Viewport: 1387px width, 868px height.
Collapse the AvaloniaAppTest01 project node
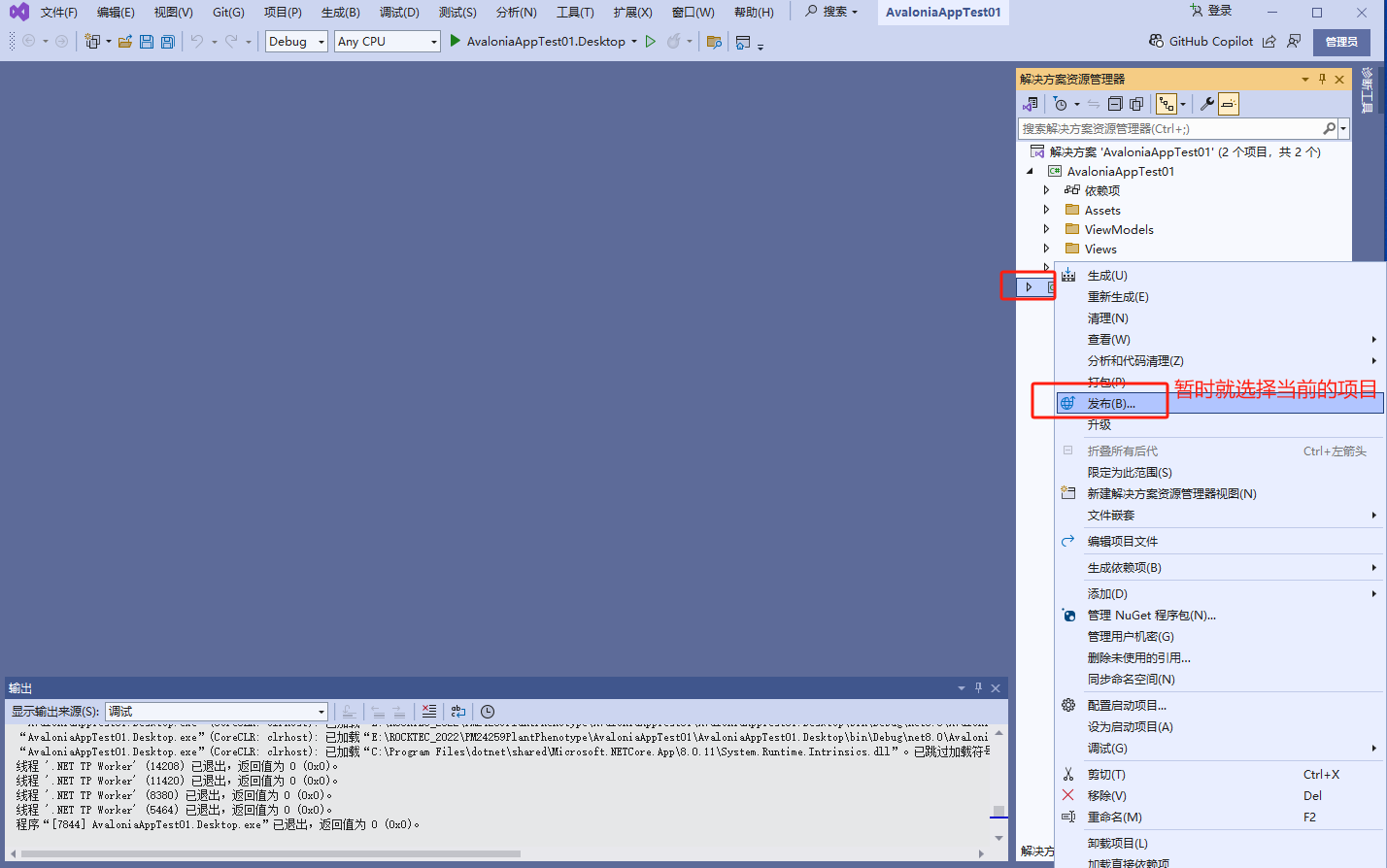point(1031,171)
